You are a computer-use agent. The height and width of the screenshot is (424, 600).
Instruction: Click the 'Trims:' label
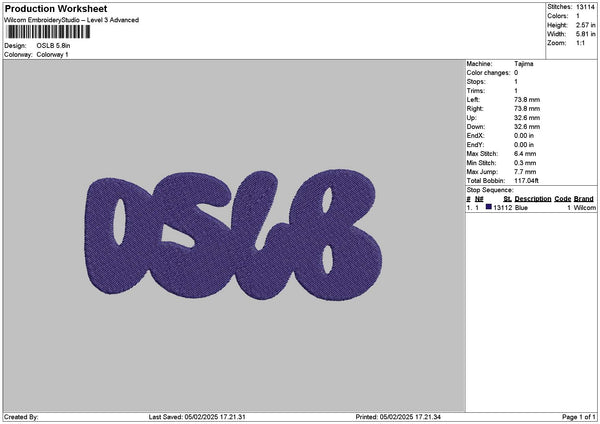[476, 91]
